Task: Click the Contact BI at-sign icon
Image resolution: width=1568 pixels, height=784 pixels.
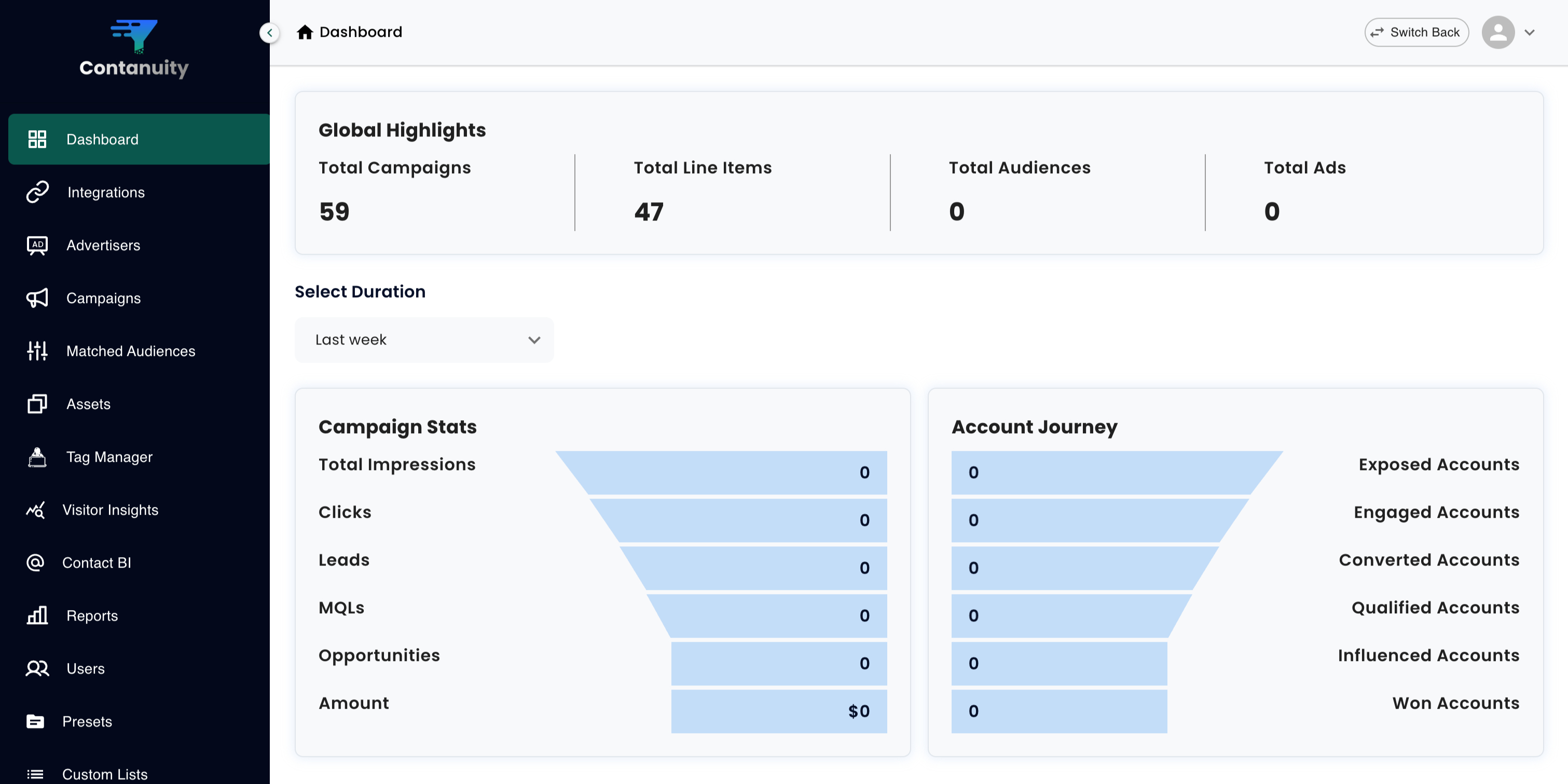Action: [35, 562]
